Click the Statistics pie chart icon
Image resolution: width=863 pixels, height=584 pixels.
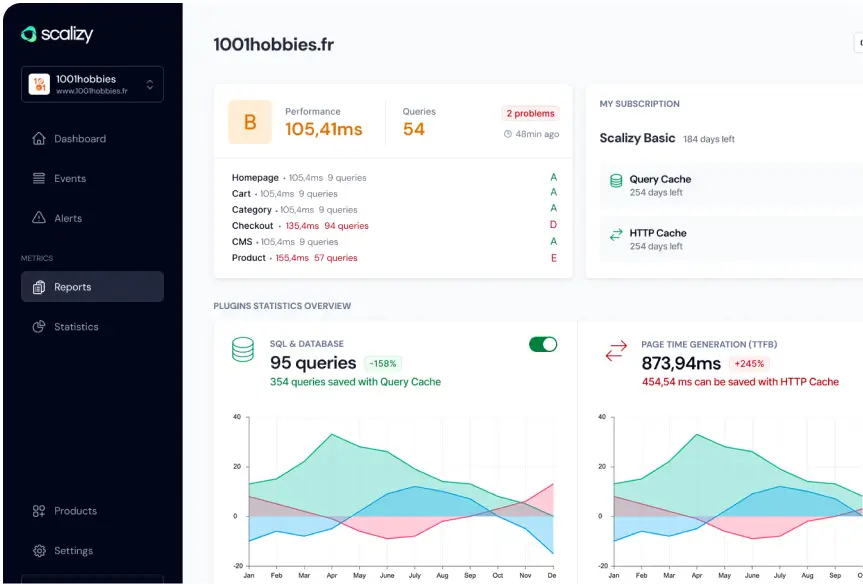click(x=39, y=326)
